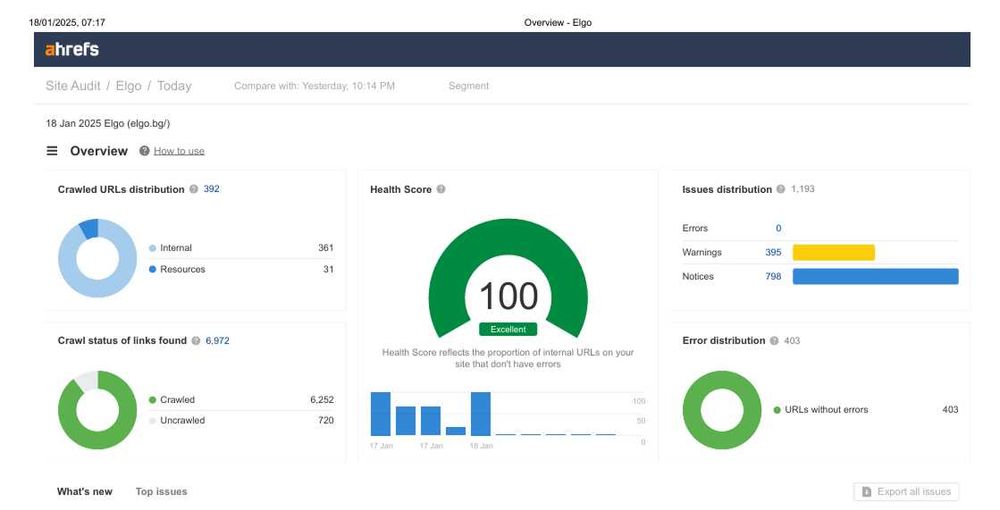Switch to the Top issues tab
Image resolution: width=1000 pixels, height=510 pixels.
(161, 492)
